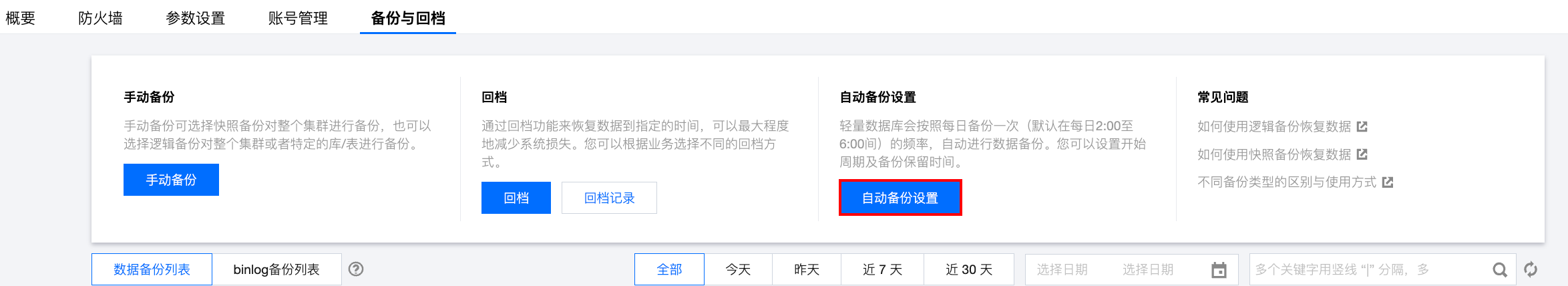
Task: Open 回档记录
Action: pos(609,198)
